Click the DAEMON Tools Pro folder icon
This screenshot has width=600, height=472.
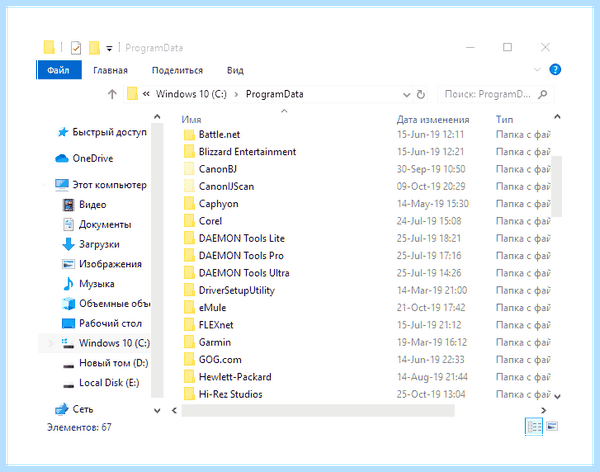189,256
